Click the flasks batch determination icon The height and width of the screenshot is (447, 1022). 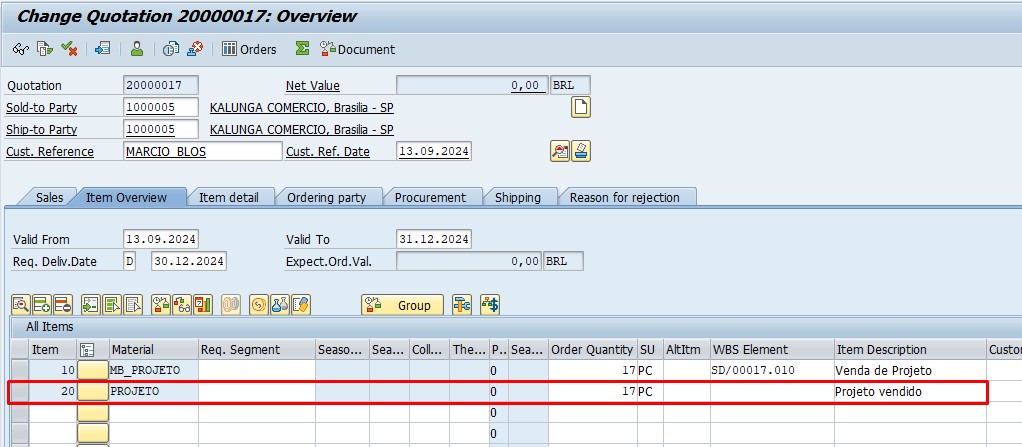click(280, 304)
